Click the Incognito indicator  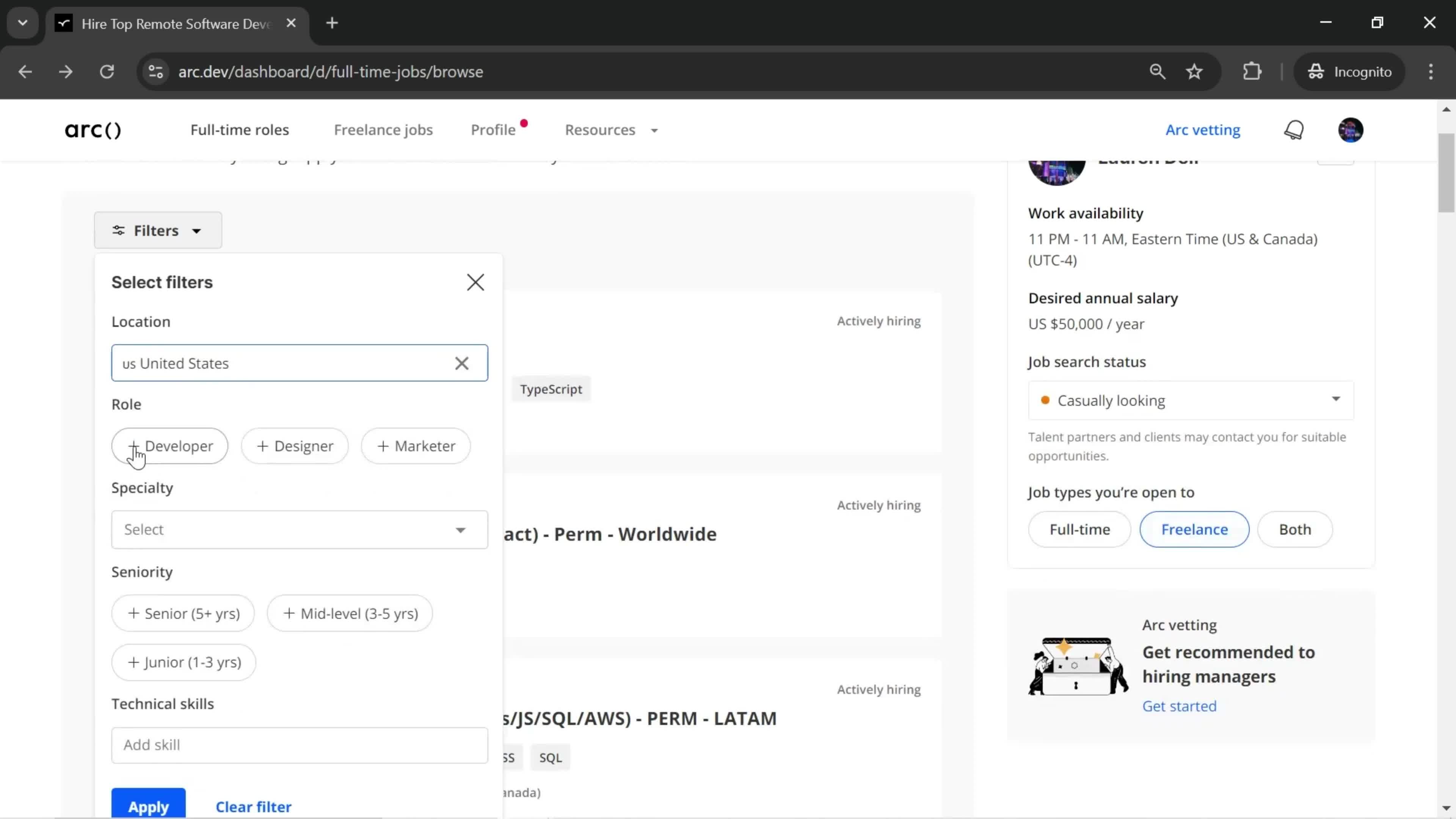(1349, 72)
